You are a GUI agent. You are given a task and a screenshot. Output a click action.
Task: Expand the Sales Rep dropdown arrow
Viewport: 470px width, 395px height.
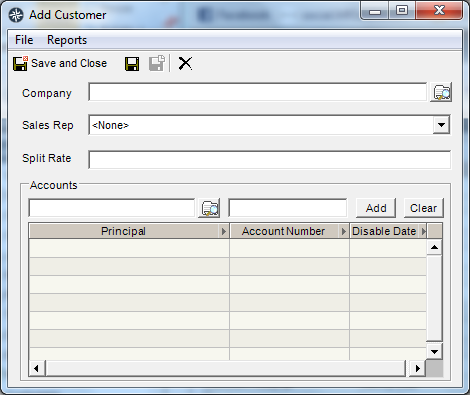tap(441, 125)
